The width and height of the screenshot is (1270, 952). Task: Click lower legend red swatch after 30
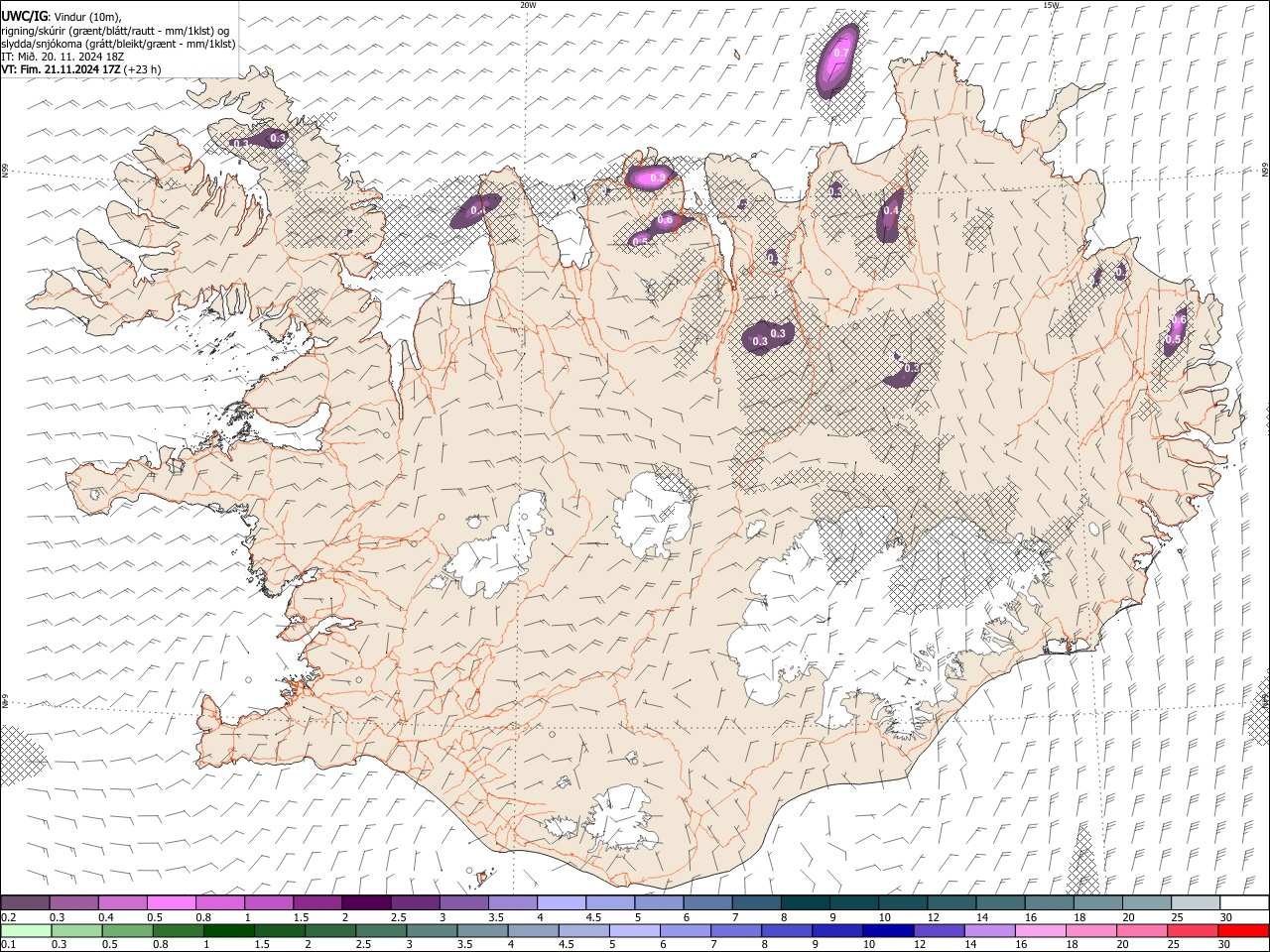point(1243,930)
